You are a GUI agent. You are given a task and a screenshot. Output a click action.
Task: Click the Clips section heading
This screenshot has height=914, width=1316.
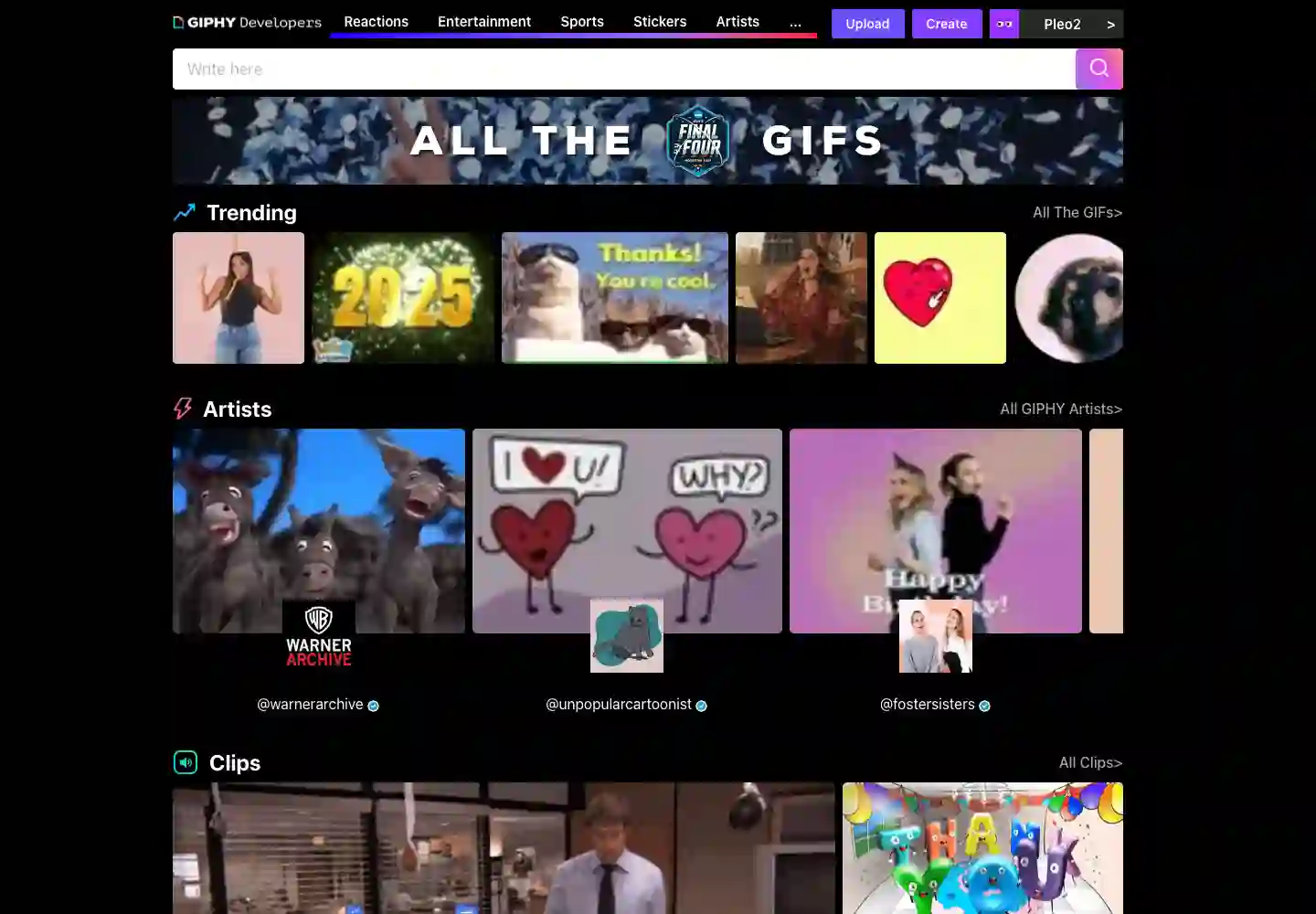(x=235, y=762)
